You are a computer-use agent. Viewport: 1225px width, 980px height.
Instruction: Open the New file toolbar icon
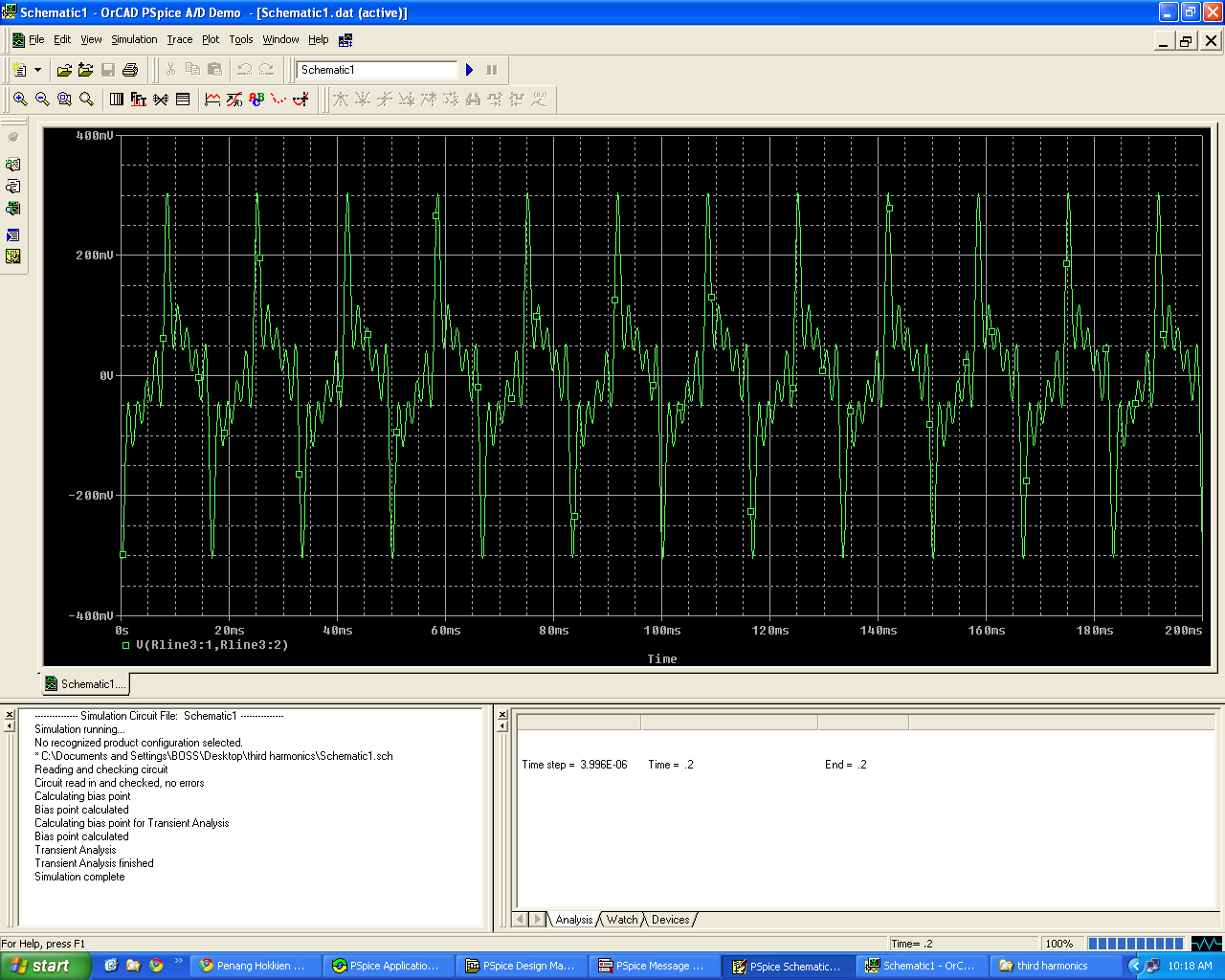[19, 70]
